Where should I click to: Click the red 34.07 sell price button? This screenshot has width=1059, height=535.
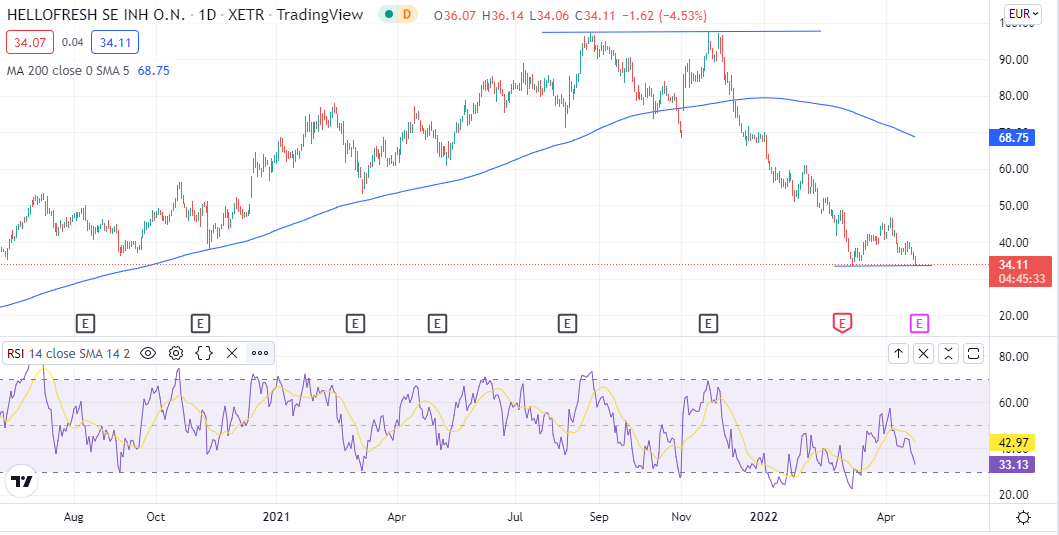point(23,43)
